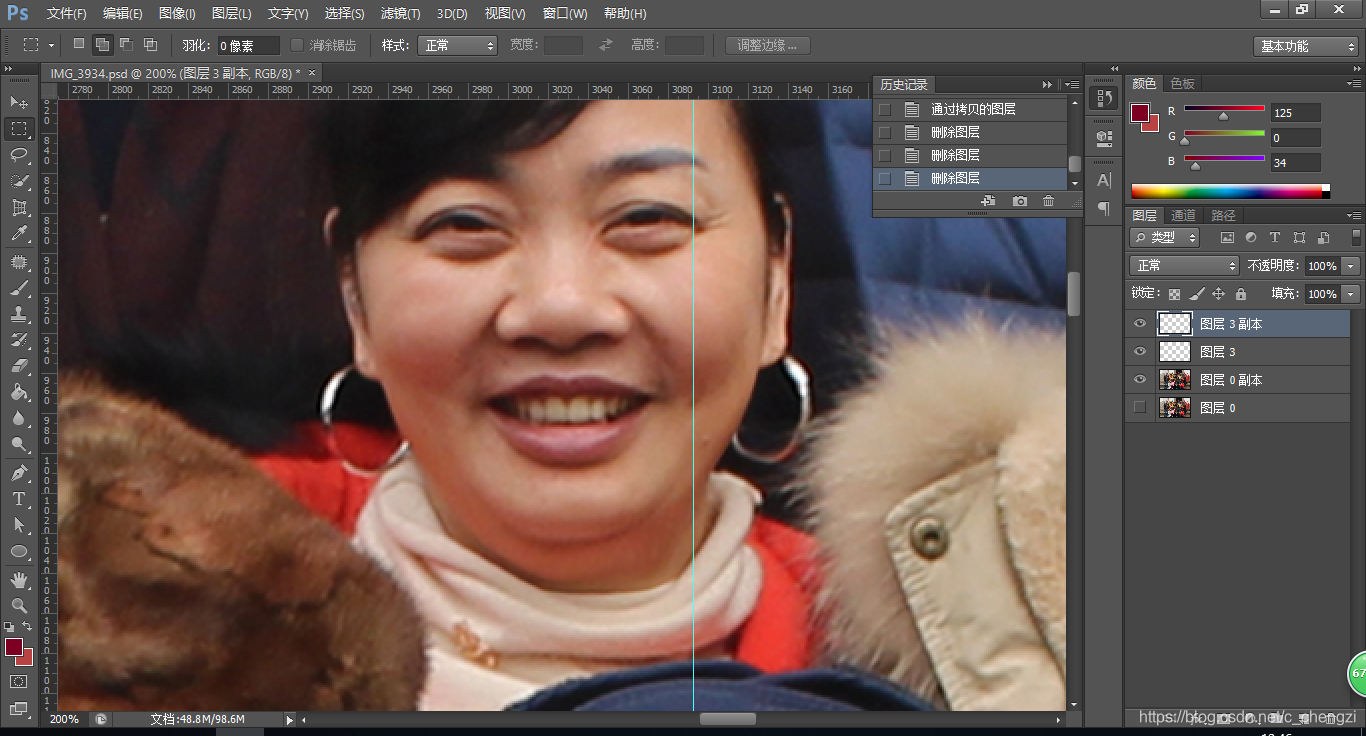The image size is (1366, 736).
Task: Select the Blur tool
Action: pos(19,418)
